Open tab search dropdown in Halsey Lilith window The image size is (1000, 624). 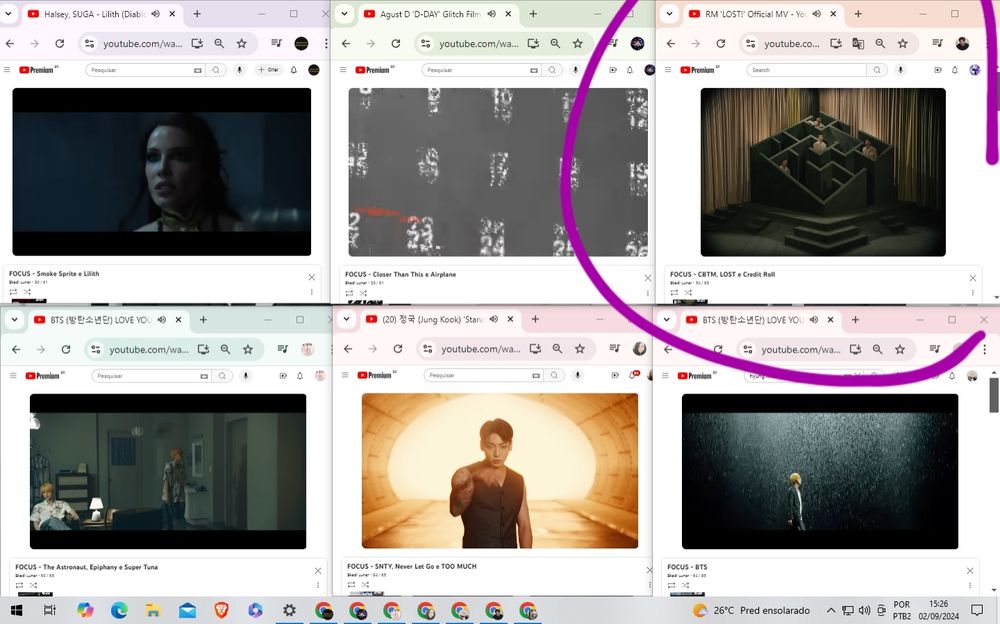click(x=8, y=13)
